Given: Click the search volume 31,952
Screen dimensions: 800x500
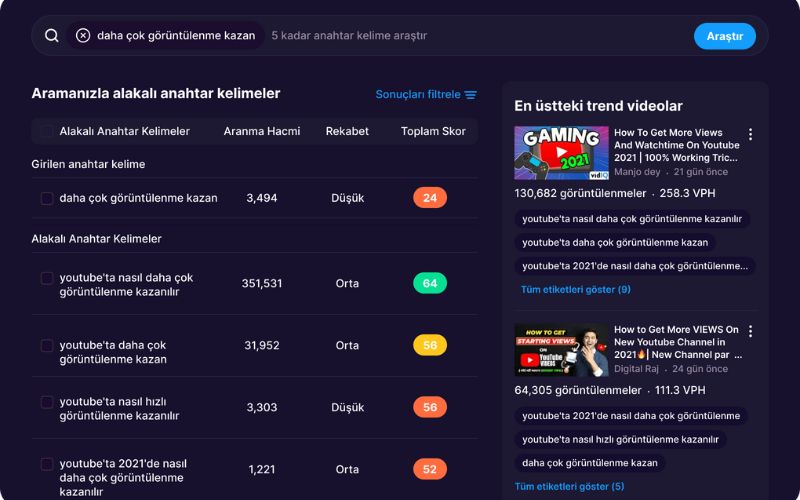Looking at the screenshot, I should [262, 345].
